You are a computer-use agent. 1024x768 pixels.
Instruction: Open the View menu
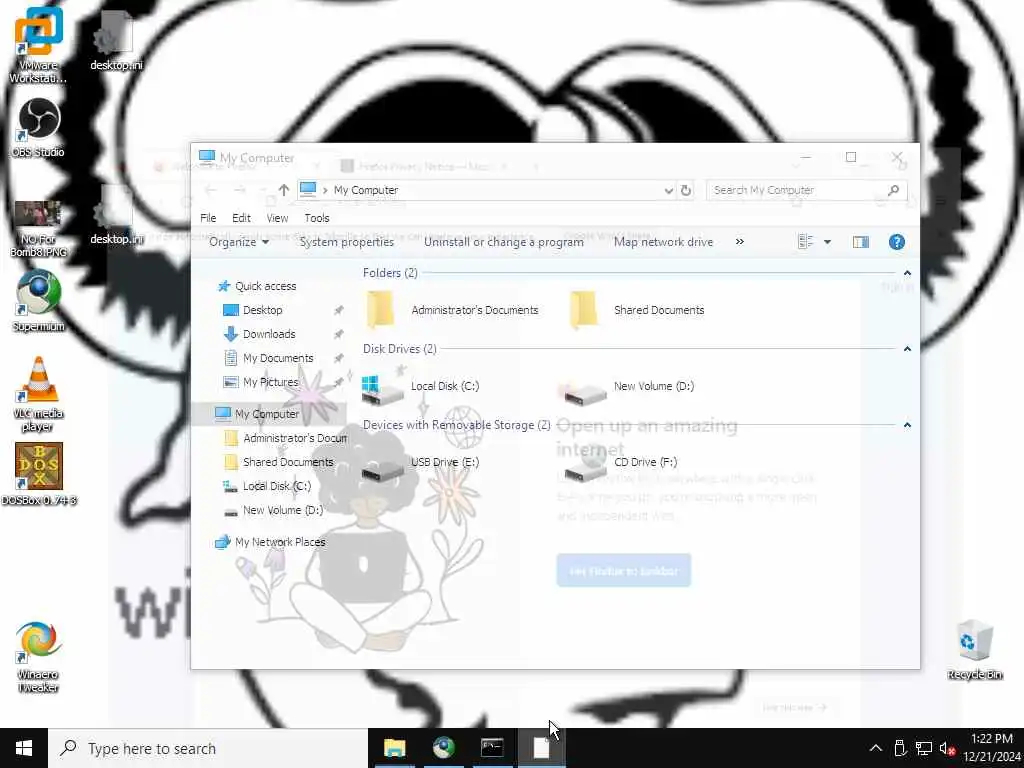click(277, 218)
